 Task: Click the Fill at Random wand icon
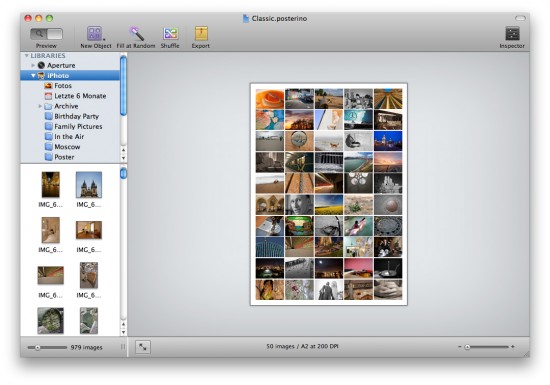coord(136,34)
